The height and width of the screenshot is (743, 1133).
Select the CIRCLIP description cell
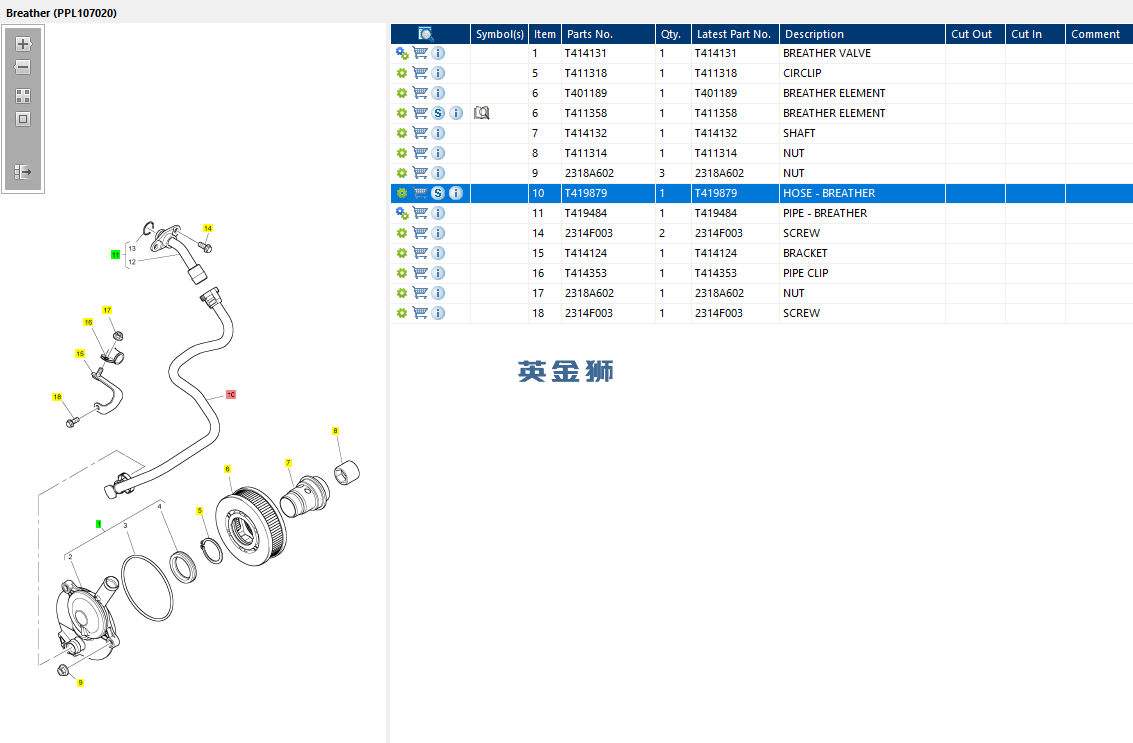point(862,73)
